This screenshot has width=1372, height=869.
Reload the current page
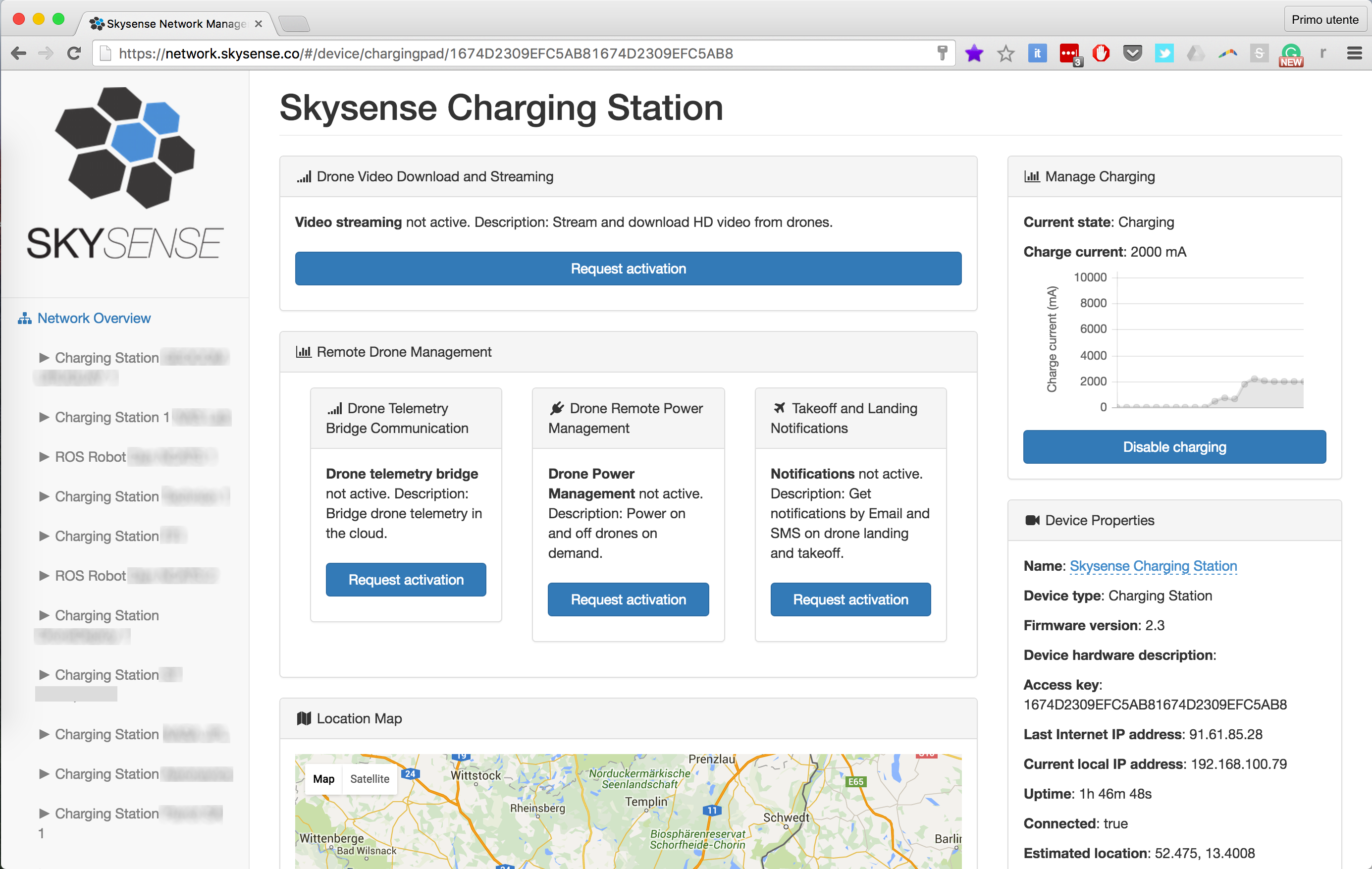coord(74,54)
